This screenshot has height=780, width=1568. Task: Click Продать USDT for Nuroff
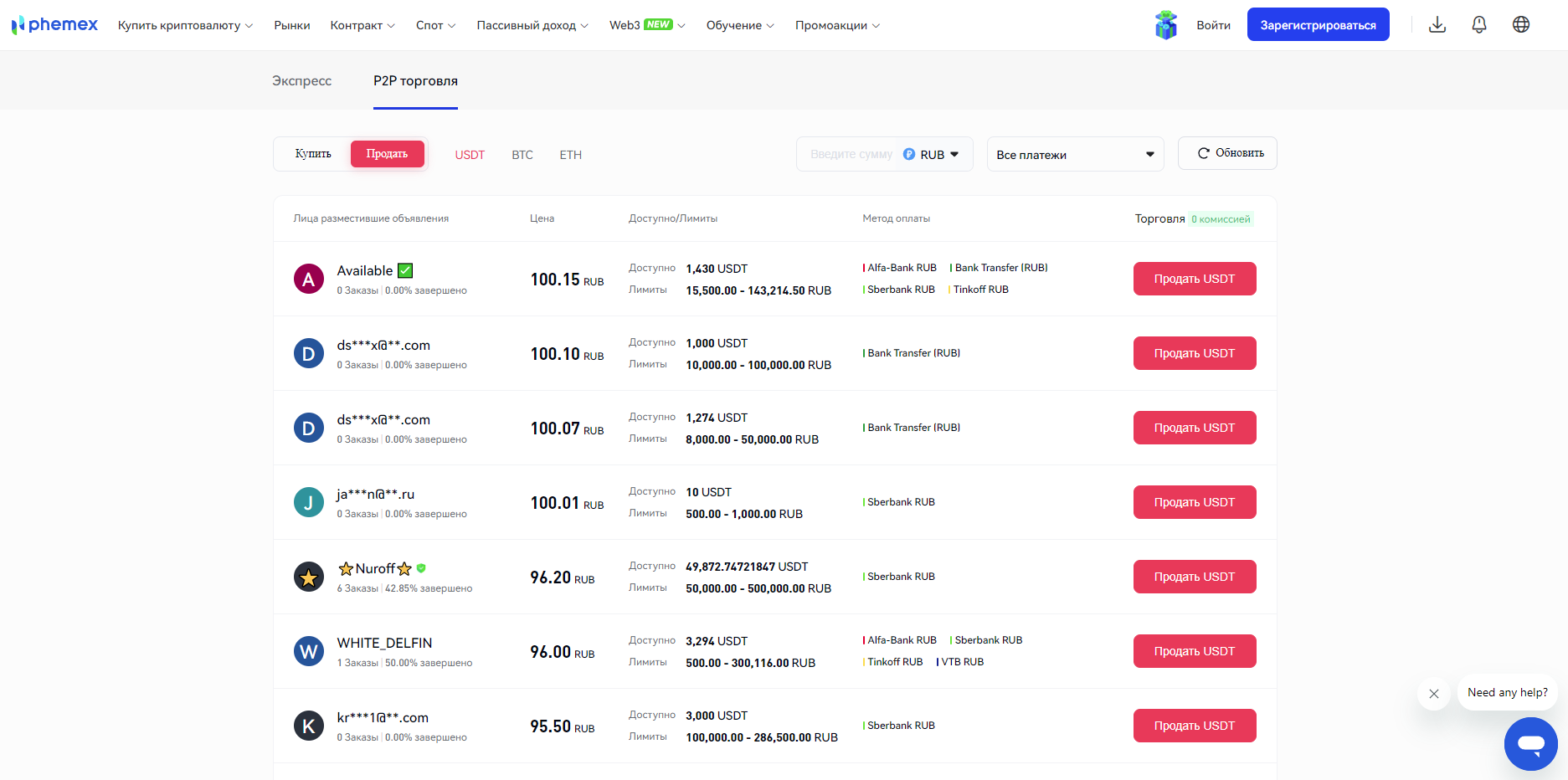[x=1195, y=577]
